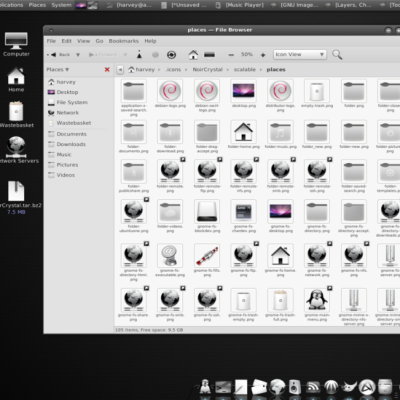
Task: Launch the RSS feed icon in dock
Action: 313,387
